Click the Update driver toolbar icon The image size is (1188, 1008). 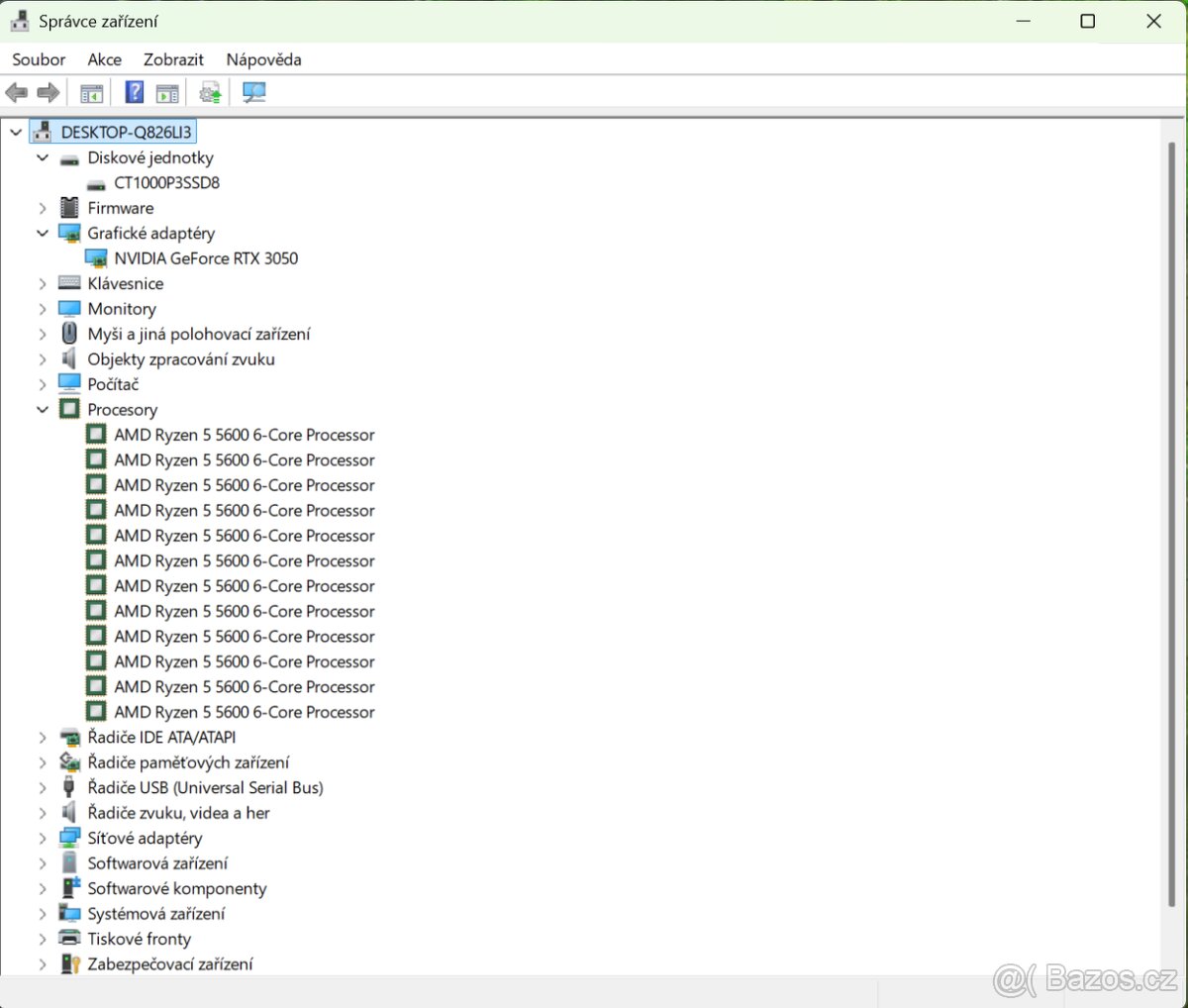tap(210, 93)
